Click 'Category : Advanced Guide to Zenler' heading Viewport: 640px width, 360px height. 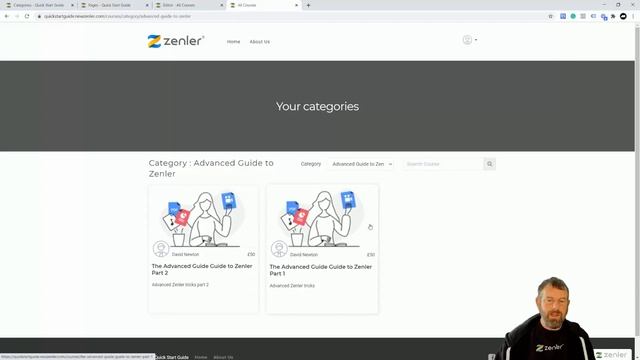(x=211, y=168)
